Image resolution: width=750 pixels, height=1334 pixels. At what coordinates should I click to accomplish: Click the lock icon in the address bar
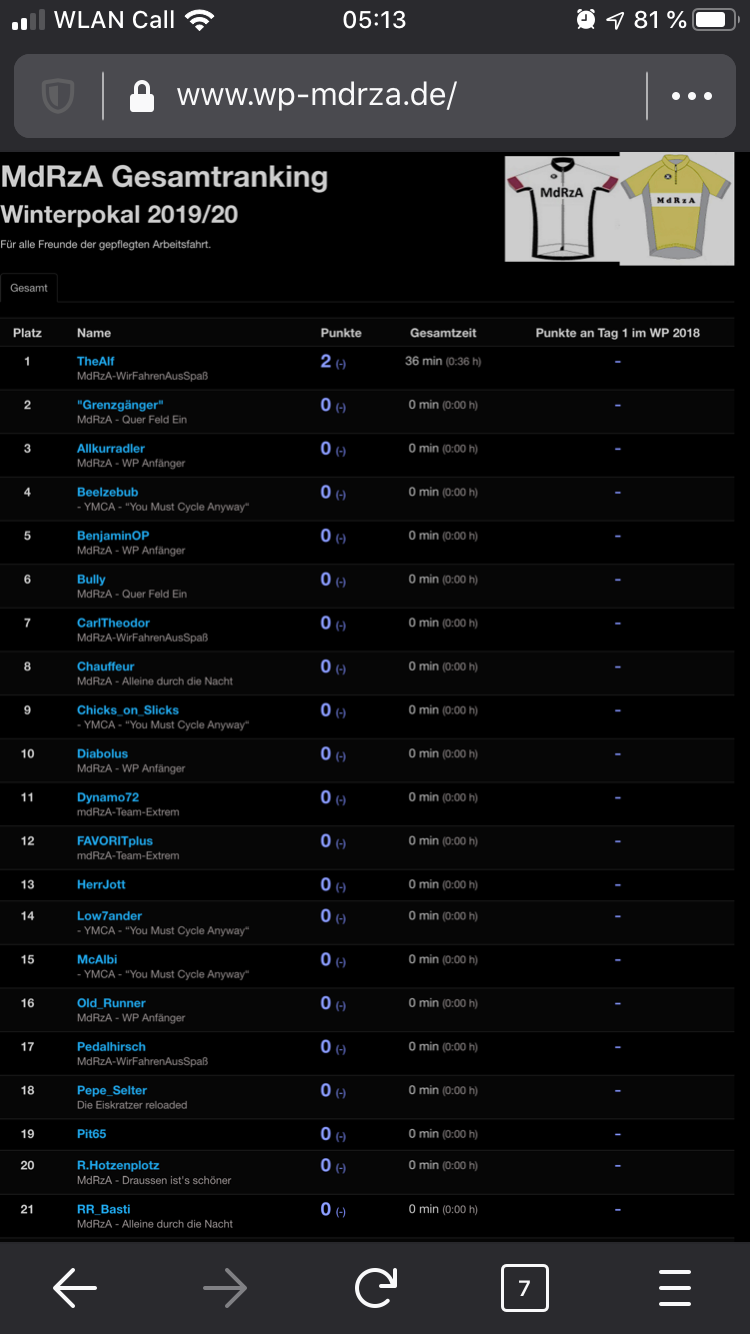(x=143, y=96)
